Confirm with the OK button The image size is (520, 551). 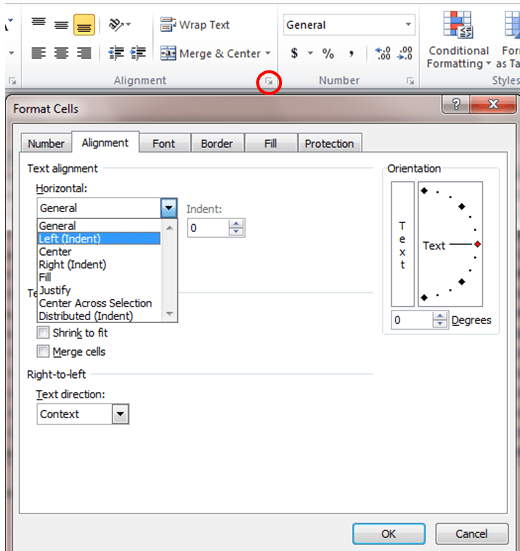[389, 534]
